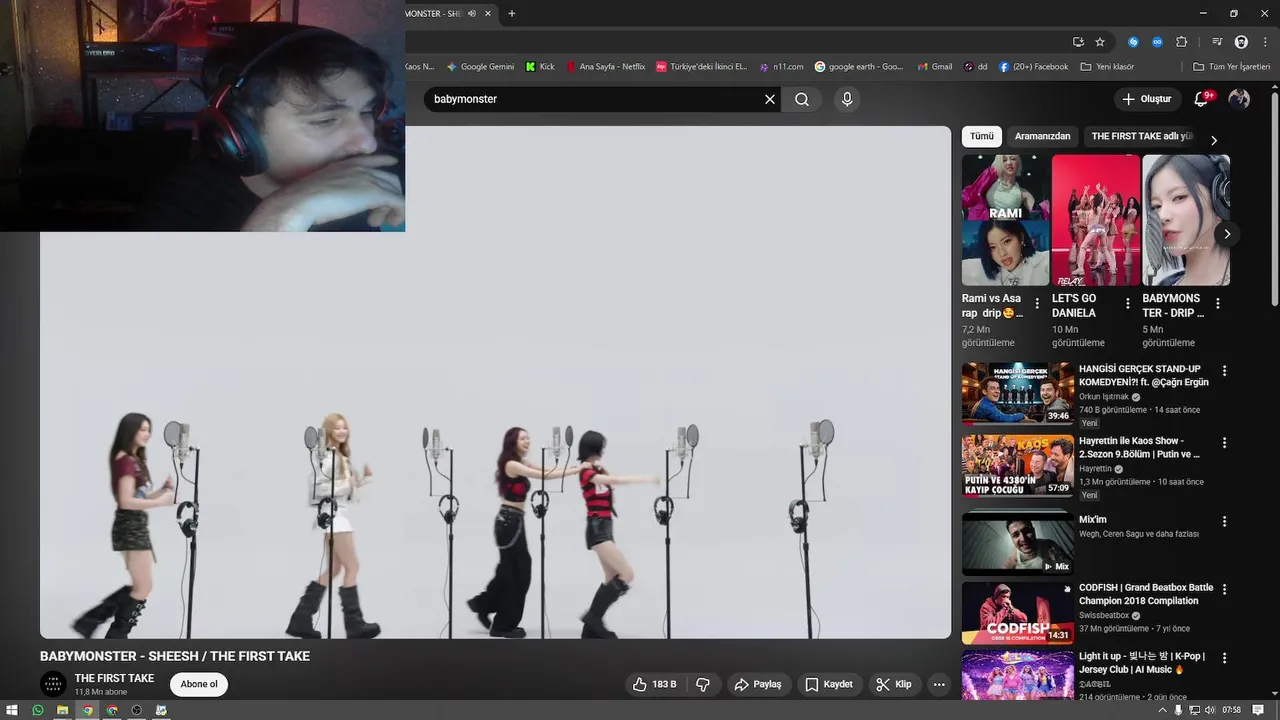Open options for Rami vs Asa short
The width and height of the screenshot is (1280, 720).
tap(1037, 303)
